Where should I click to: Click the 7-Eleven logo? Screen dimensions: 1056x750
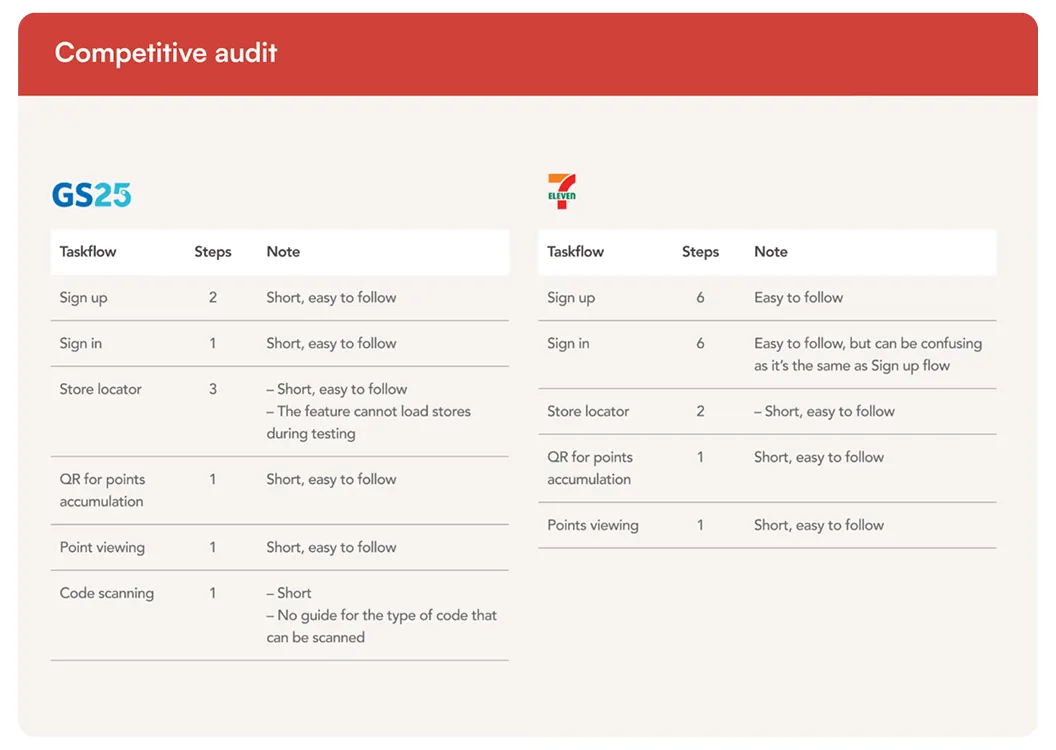coord(562,191)
